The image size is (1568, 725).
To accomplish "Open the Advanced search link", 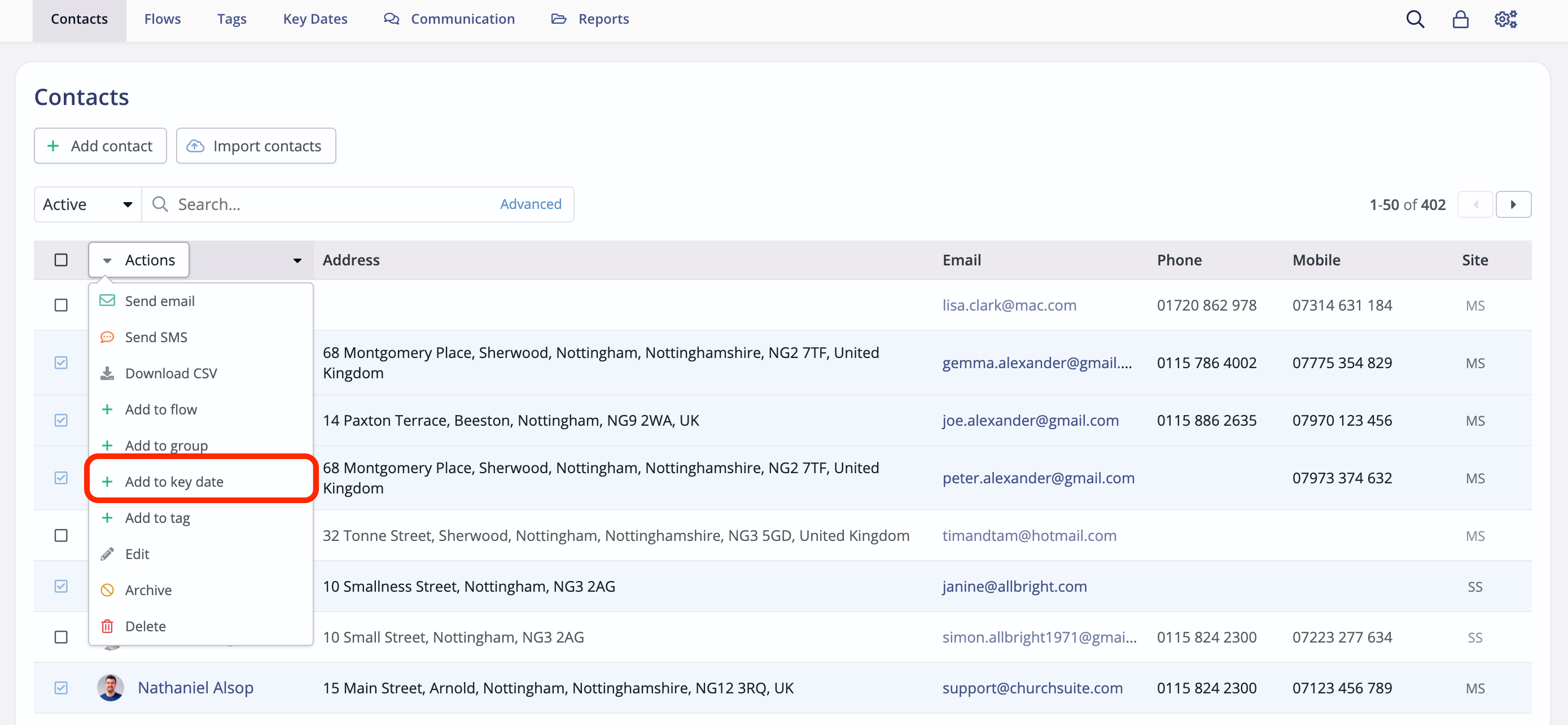I will [x=530, y=204].
